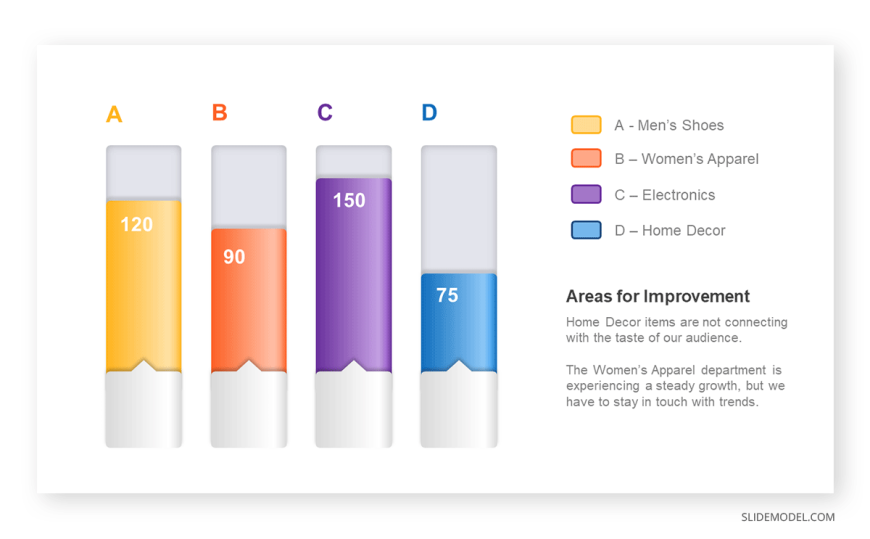Click the blue Home Decor legend swatch
870x539 pixels.
tap(586, 230)
